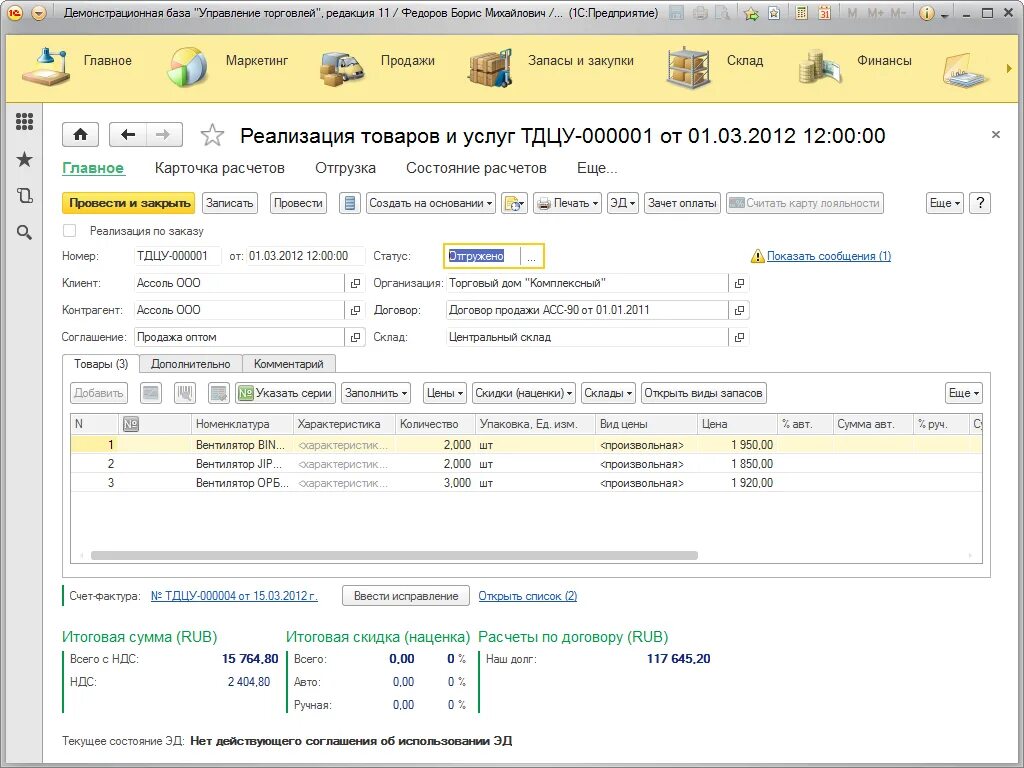
Task: Open the Финансы coins section icon
Action: point(819,67)
